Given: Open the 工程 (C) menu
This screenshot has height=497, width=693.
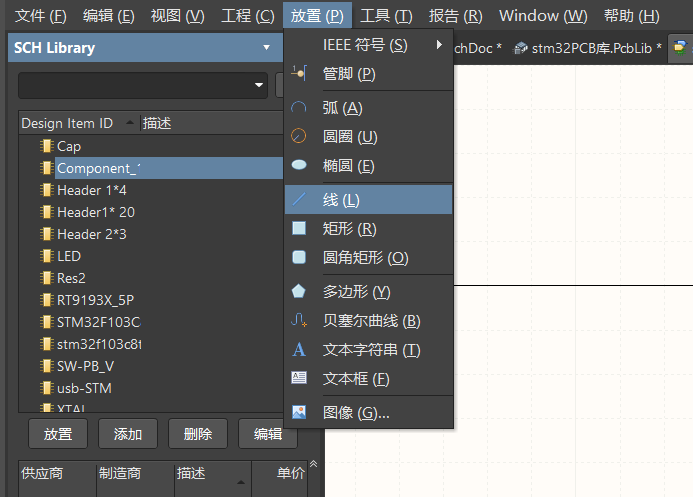Looking at the screenshot, I should tap(248, 16).
